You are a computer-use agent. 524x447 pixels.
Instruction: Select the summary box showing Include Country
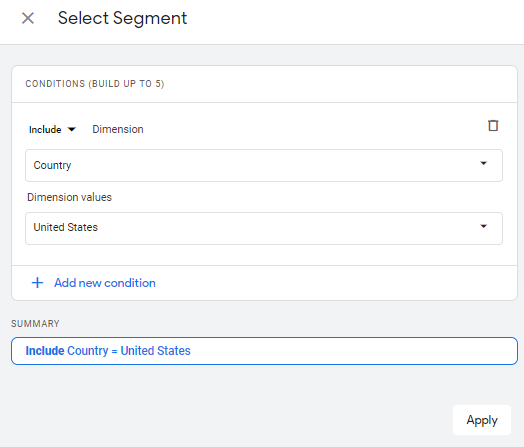click(x=264, y=351)
